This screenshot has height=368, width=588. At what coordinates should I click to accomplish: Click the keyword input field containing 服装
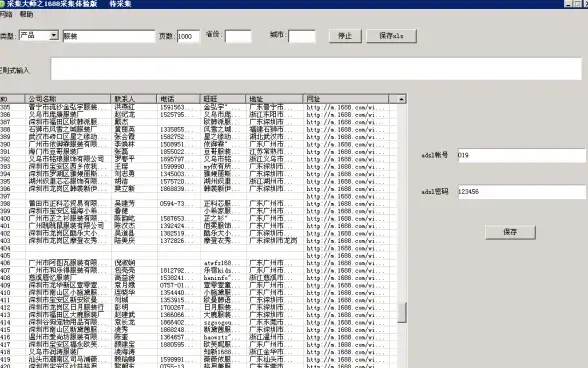pyautogui.click(x=109, y=36)
